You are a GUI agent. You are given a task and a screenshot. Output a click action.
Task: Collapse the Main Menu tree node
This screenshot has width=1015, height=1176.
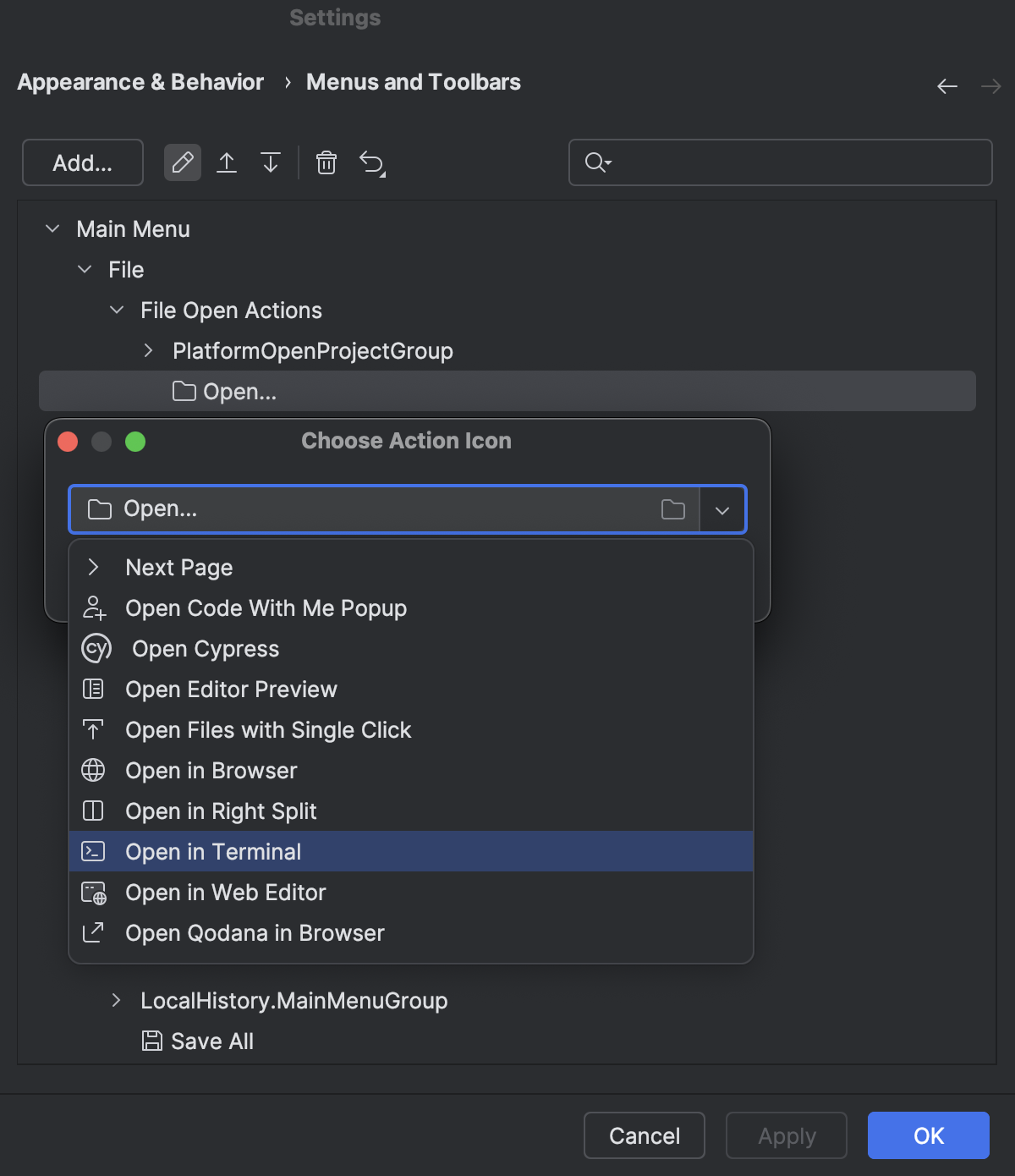51,228
